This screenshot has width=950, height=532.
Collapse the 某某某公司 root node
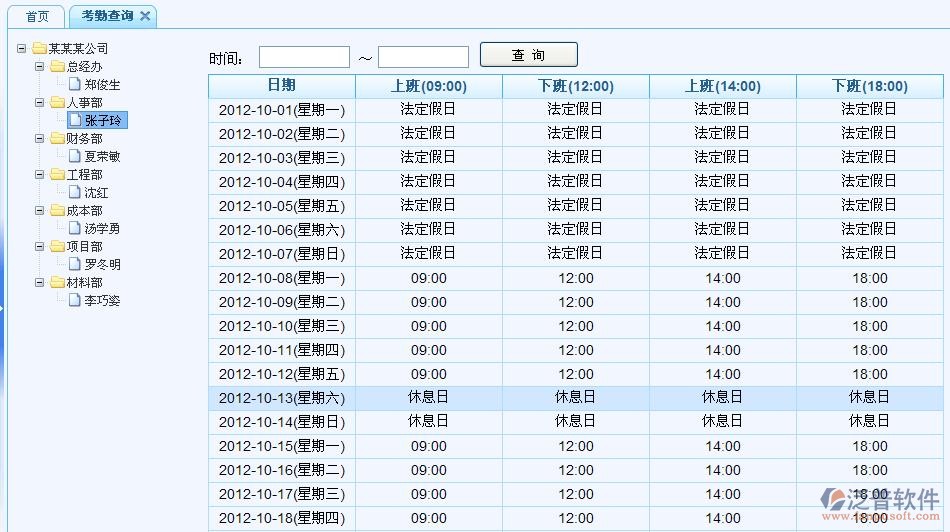(23, 49)
